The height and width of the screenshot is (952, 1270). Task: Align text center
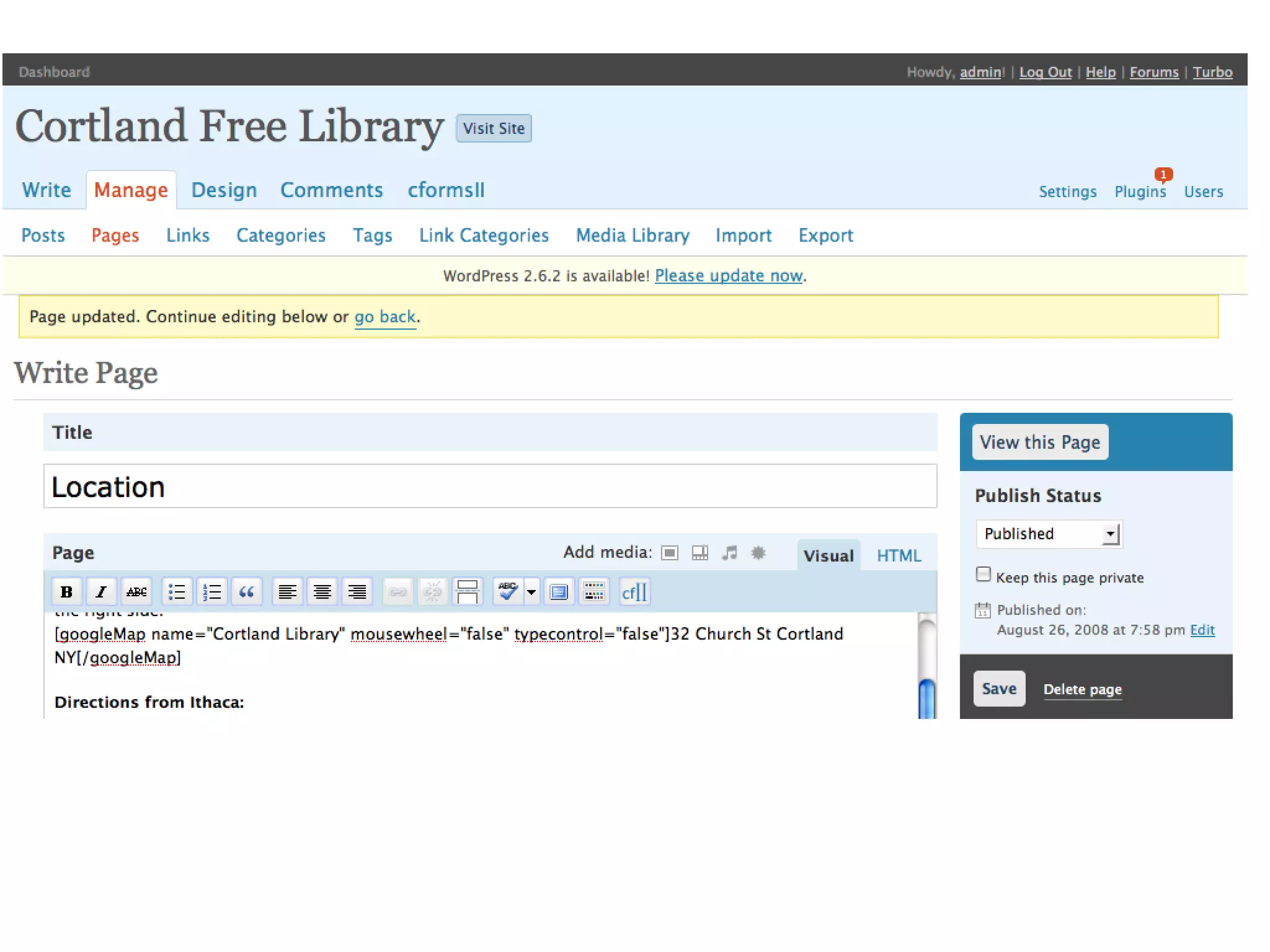tap(322, 592)
